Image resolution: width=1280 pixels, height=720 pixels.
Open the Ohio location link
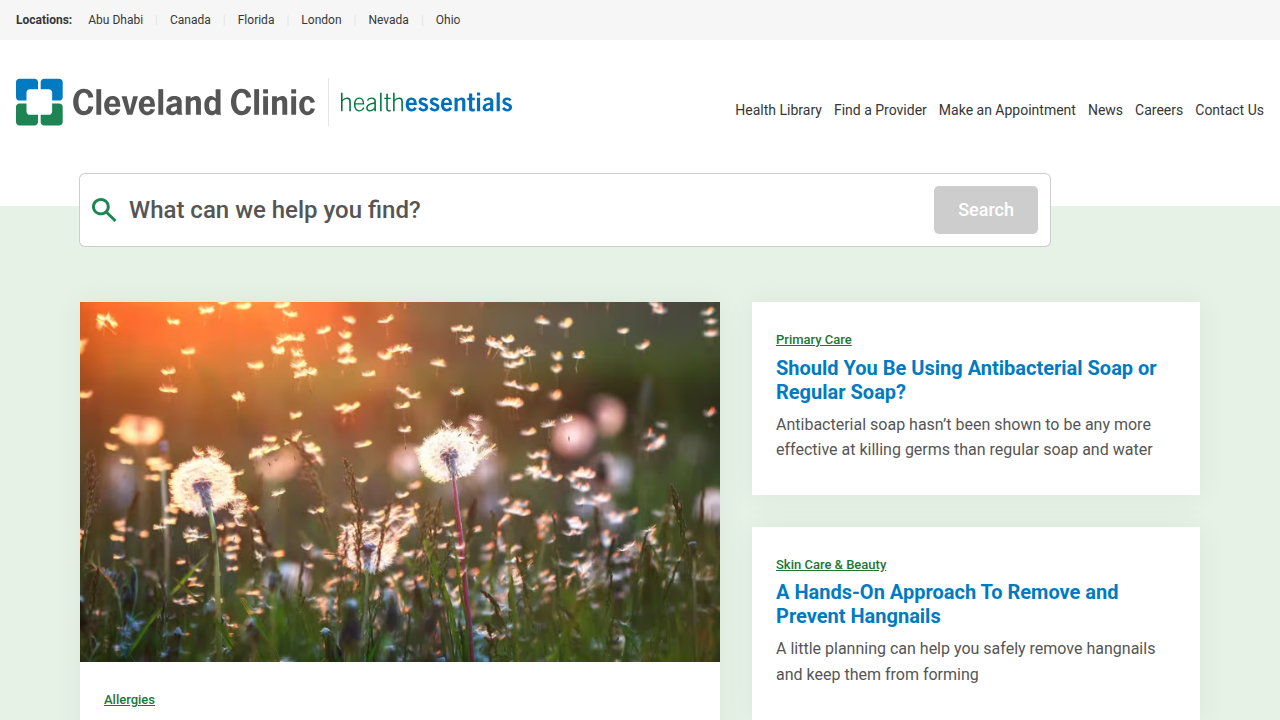448,20
